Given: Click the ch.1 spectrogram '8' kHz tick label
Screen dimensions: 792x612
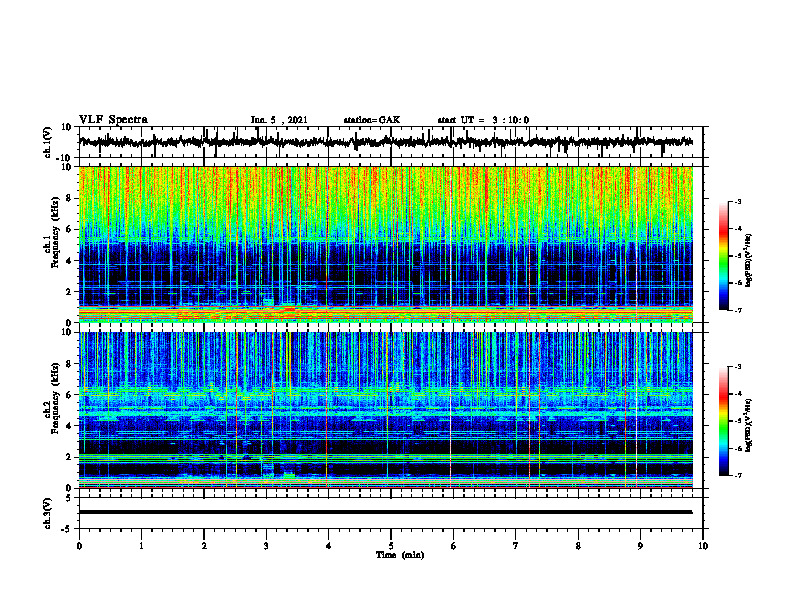Looking at the screenshot, I should pos(69,198).
